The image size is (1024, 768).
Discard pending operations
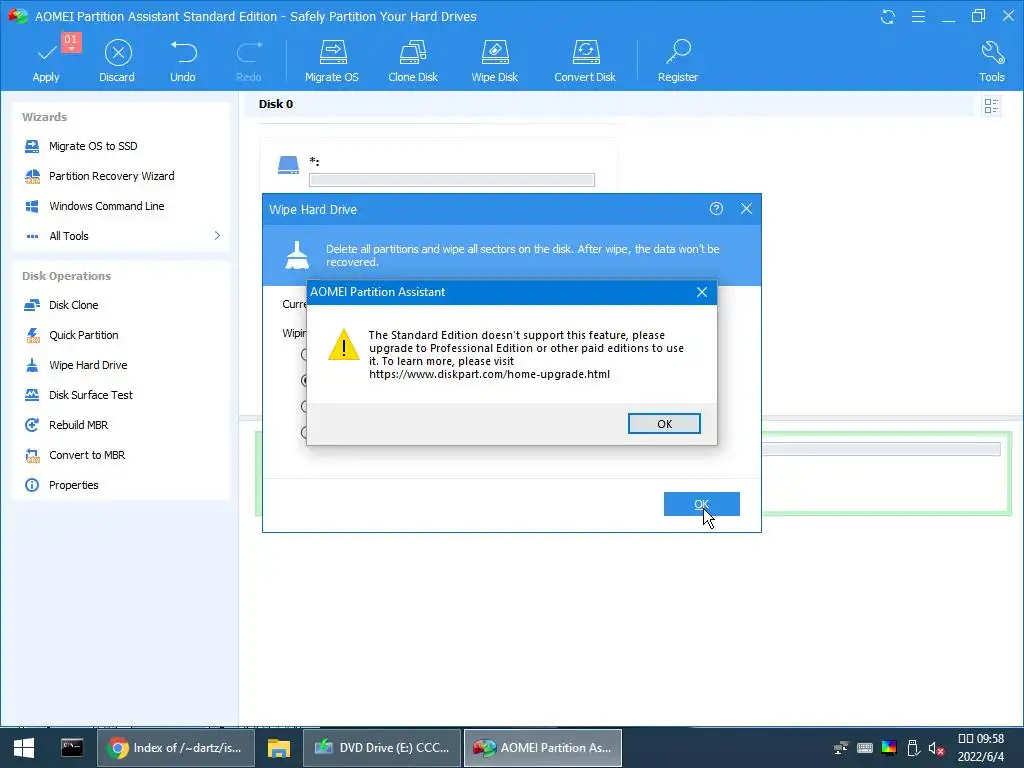(118, 61)
